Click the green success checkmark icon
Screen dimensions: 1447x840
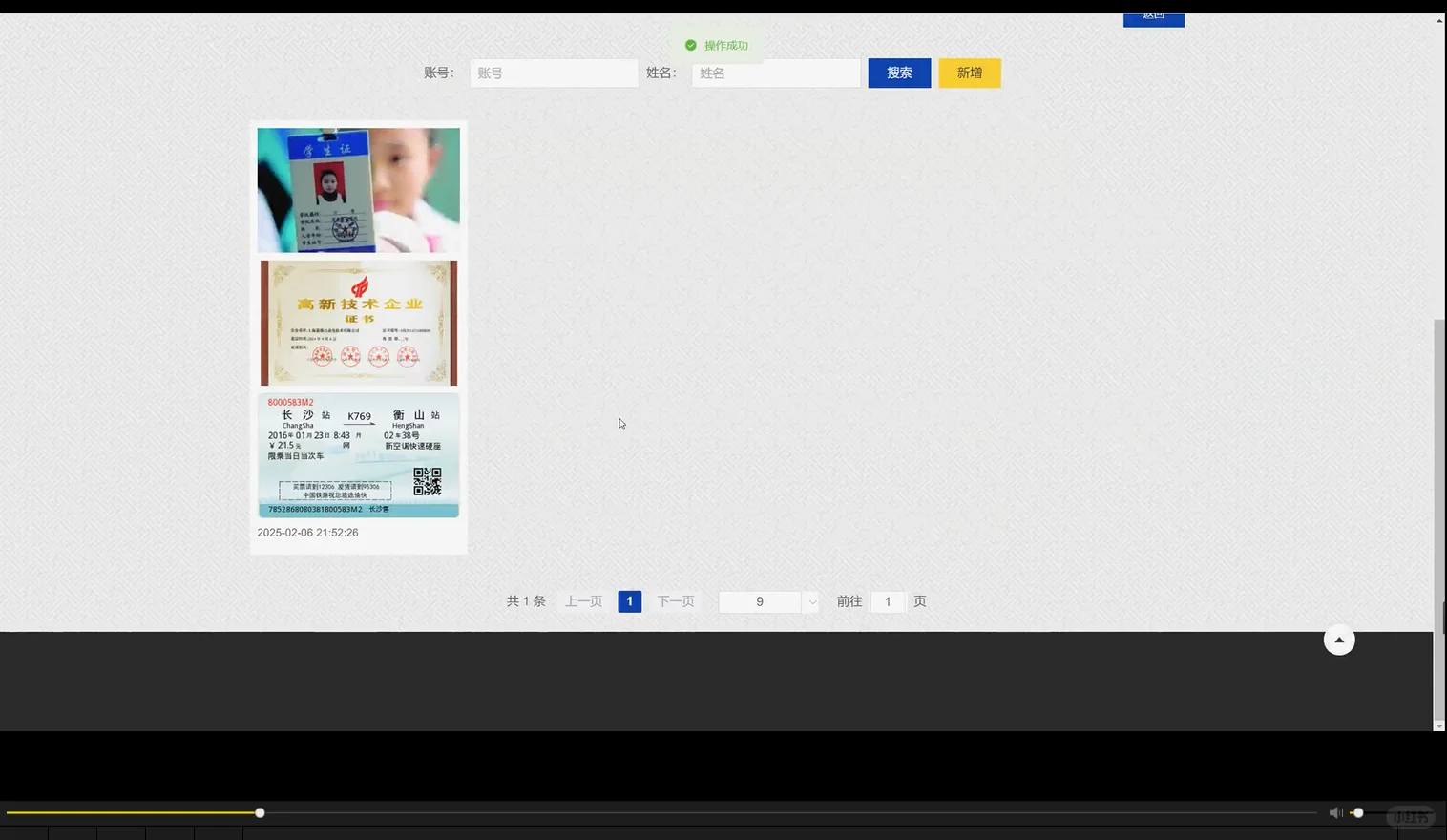pos(690,45)
